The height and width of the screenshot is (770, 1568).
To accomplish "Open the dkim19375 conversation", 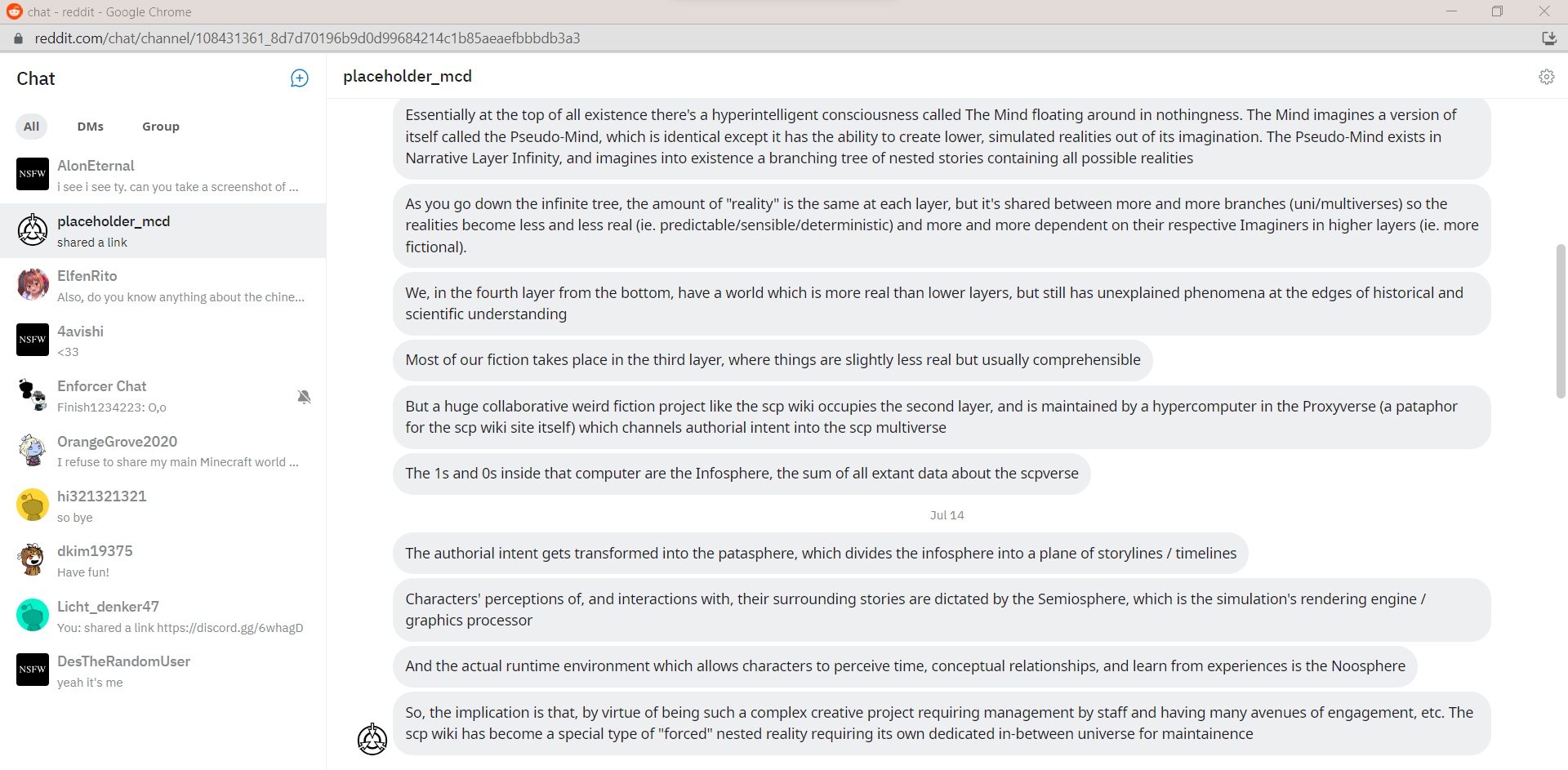I will pyautogui.click(x=163, y=560).
